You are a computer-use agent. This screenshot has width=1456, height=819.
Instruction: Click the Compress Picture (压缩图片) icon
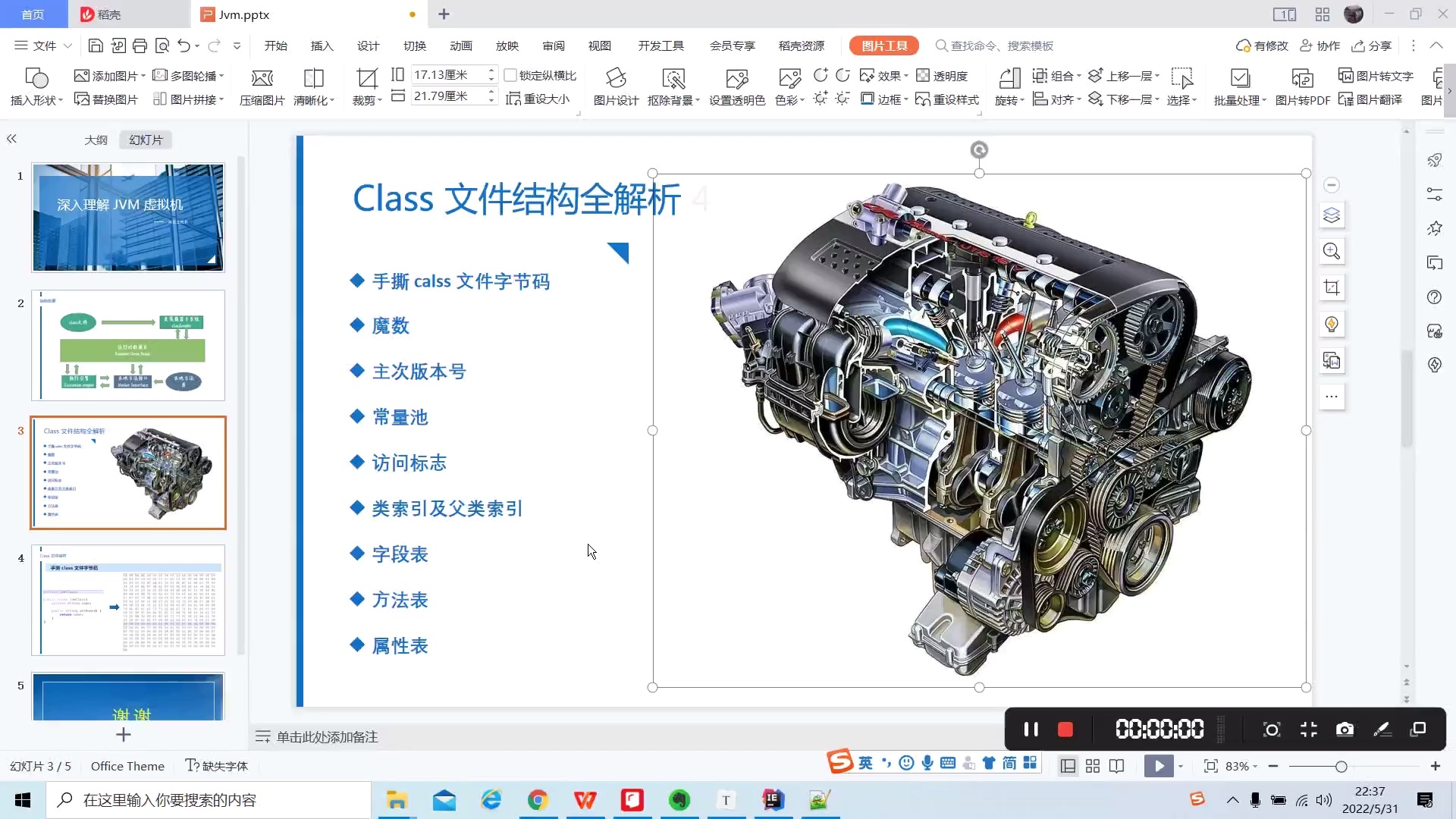[262, 78]
